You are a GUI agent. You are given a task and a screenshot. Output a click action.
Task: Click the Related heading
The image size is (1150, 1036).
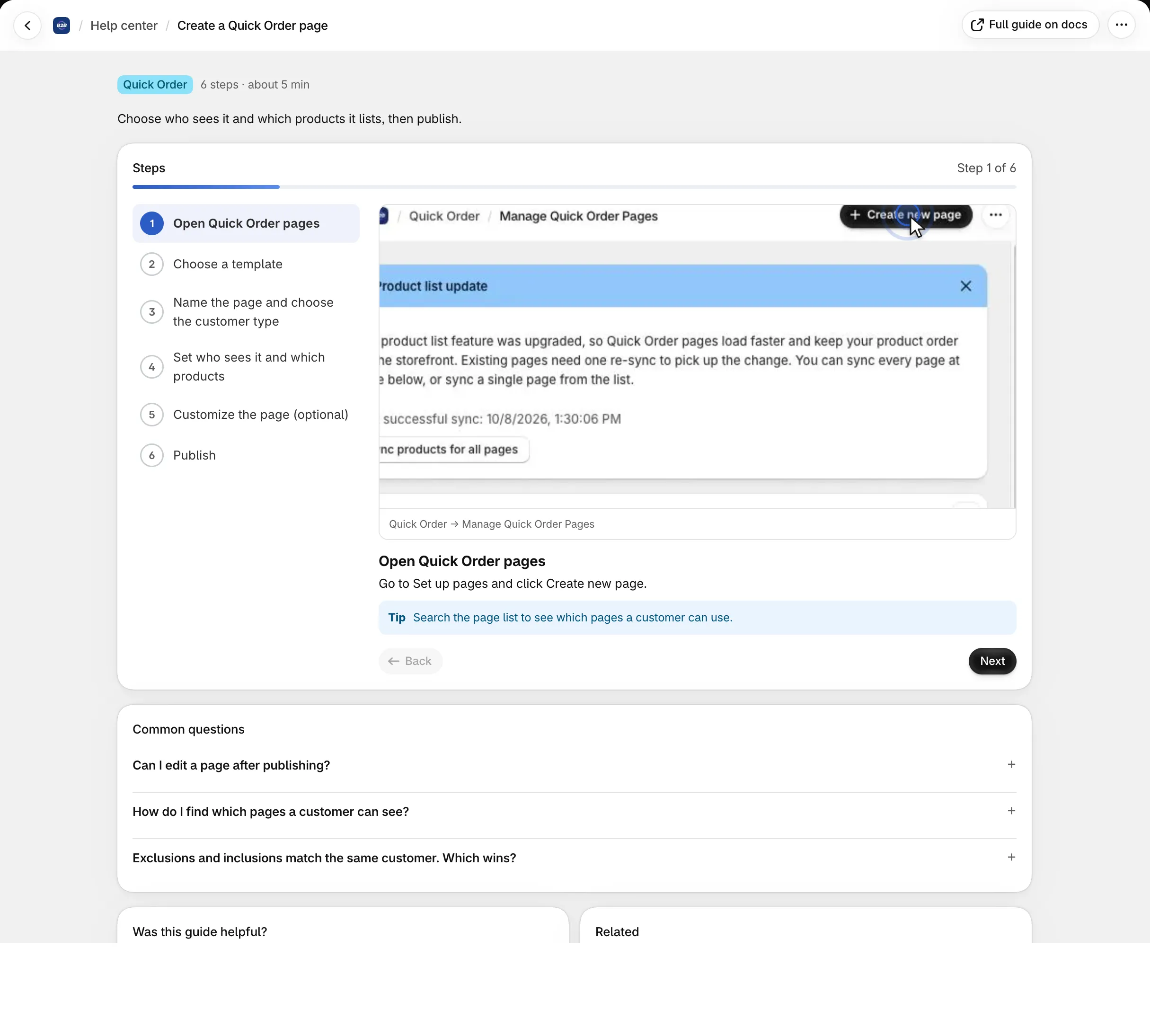pos(617,932)
